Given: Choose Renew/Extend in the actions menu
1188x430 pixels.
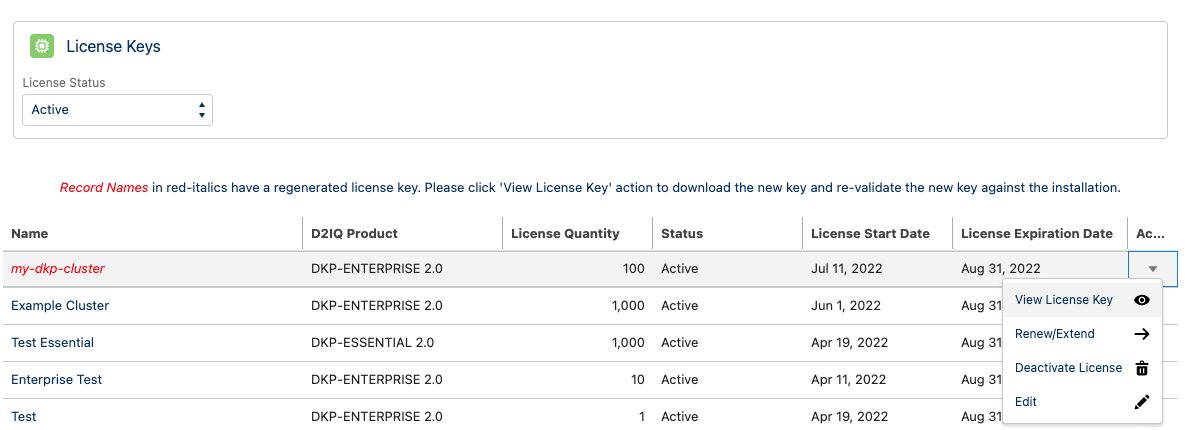Looking at the screenshot, I should (1082, 334).
